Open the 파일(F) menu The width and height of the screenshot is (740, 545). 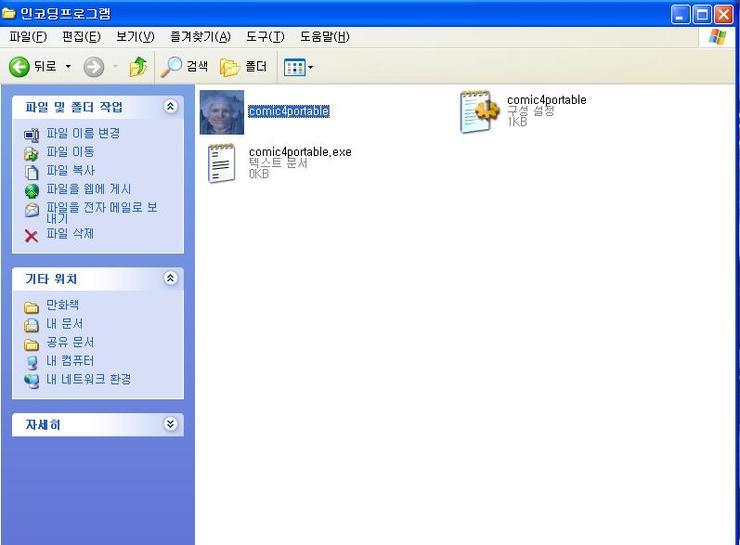pos(28,37)
